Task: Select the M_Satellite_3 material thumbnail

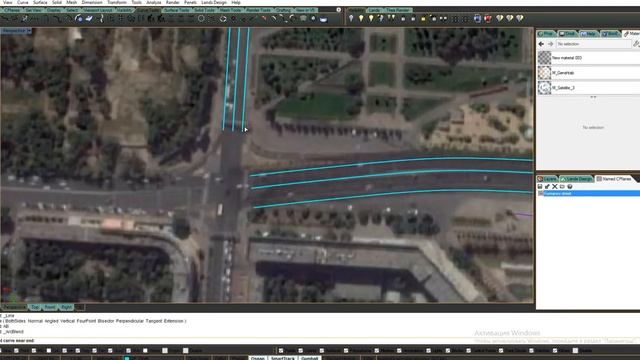Action: (x=544, y=87)
